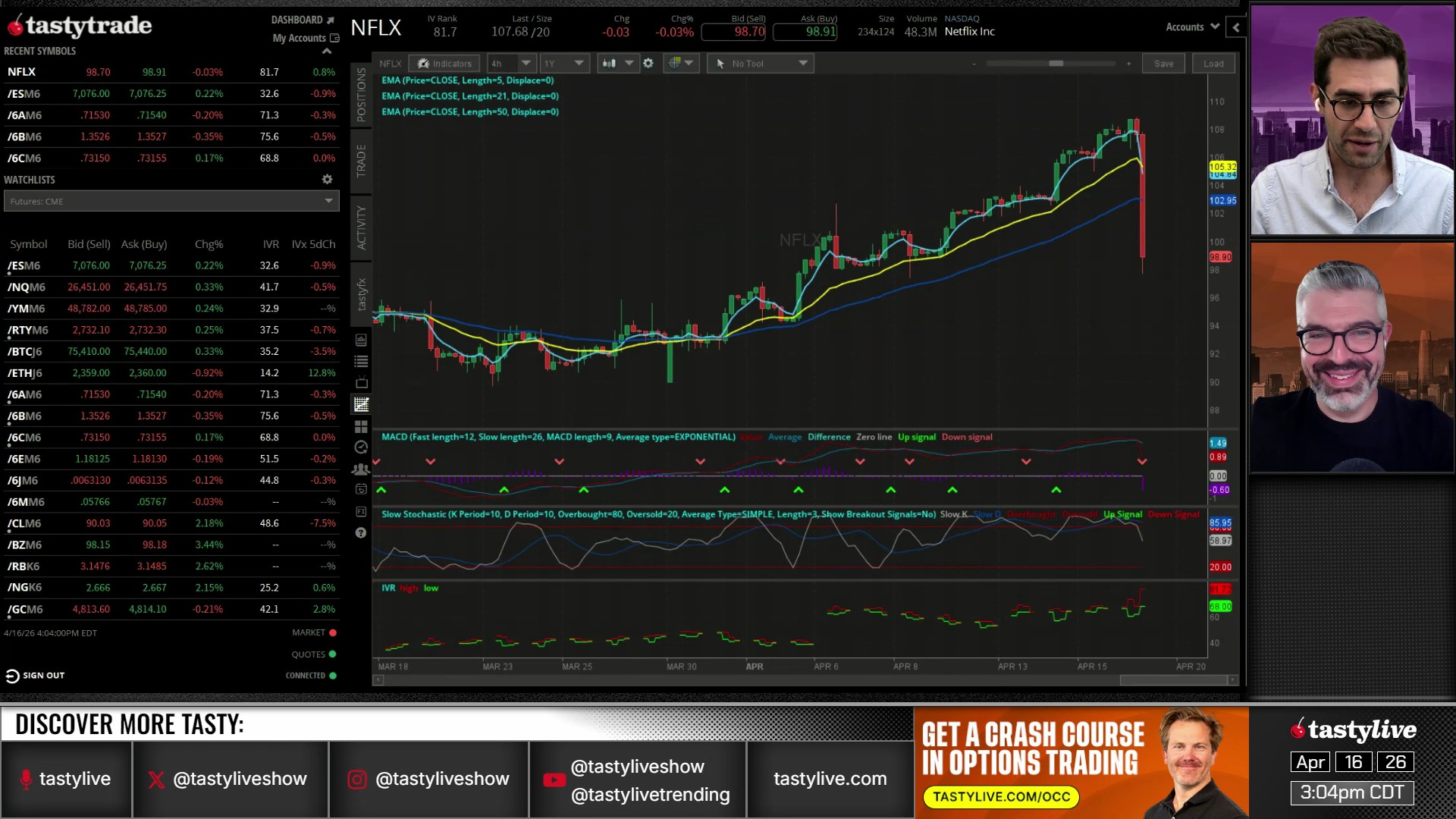Click the help question mark icon
This screenshot has width=1456, height=819.
pos(361,533)
